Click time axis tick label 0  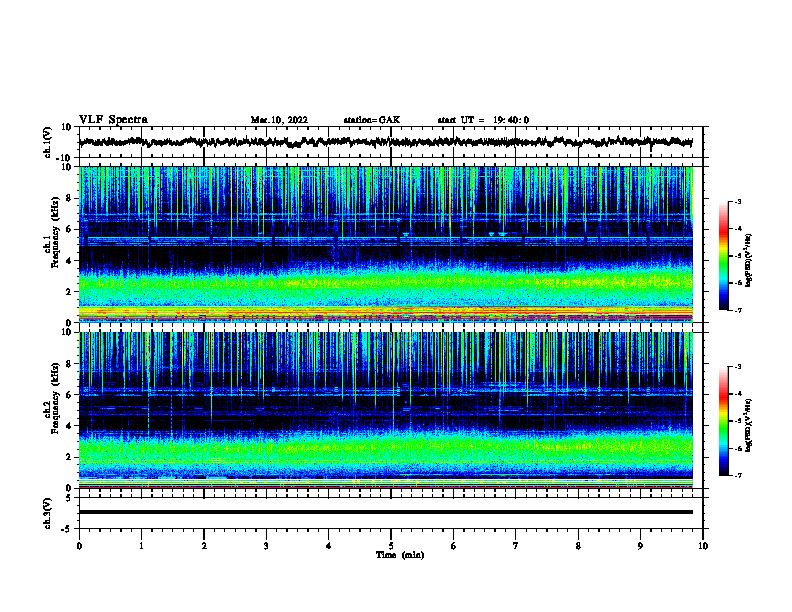pyautogui.click(x=79, y=546)
